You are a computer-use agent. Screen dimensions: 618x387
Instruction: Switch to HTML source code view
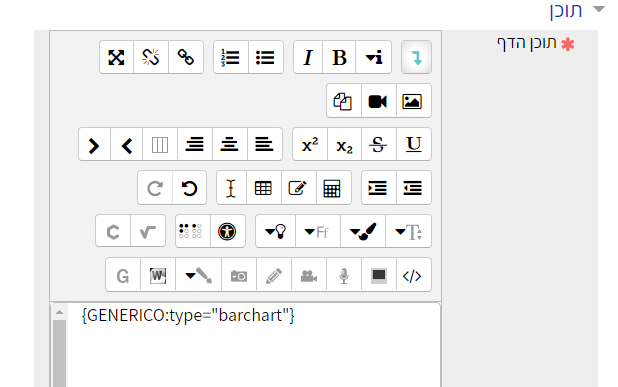click(413, 275)
